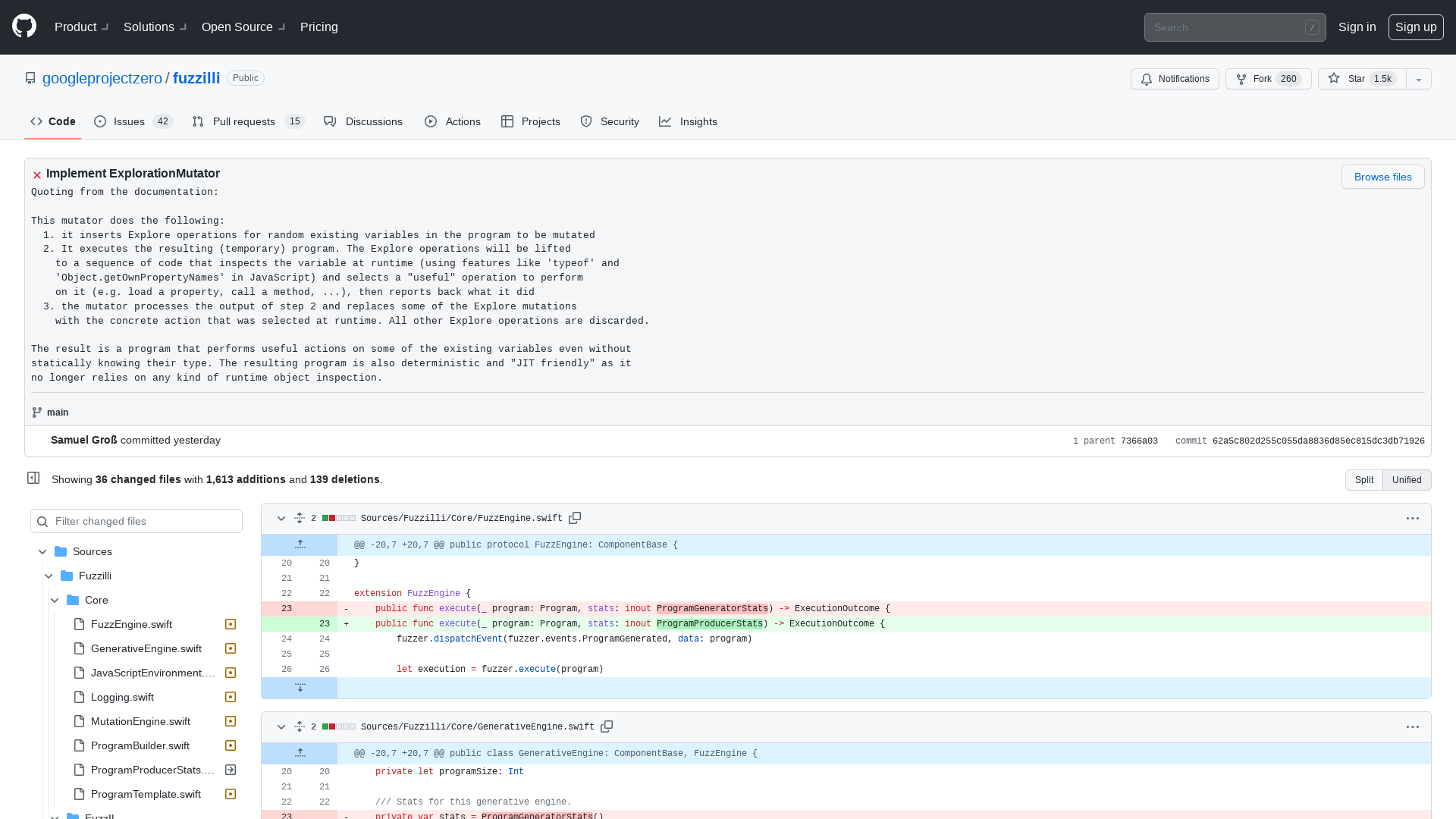Collapse the FuzzEngine.swift diff with its chevron
Viewport: 1456px width, 819px height.
click(x=281, y=518)
